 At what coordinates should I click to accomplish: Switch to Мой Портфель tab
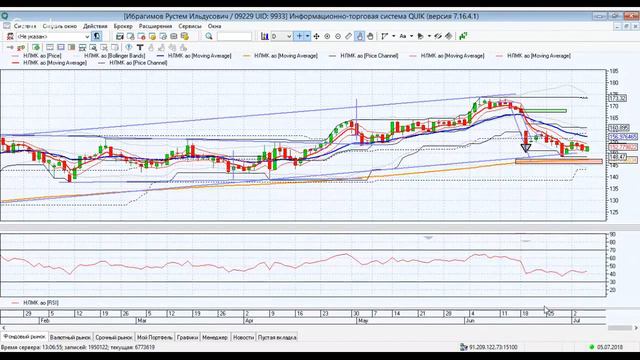[x=155, y=338]
